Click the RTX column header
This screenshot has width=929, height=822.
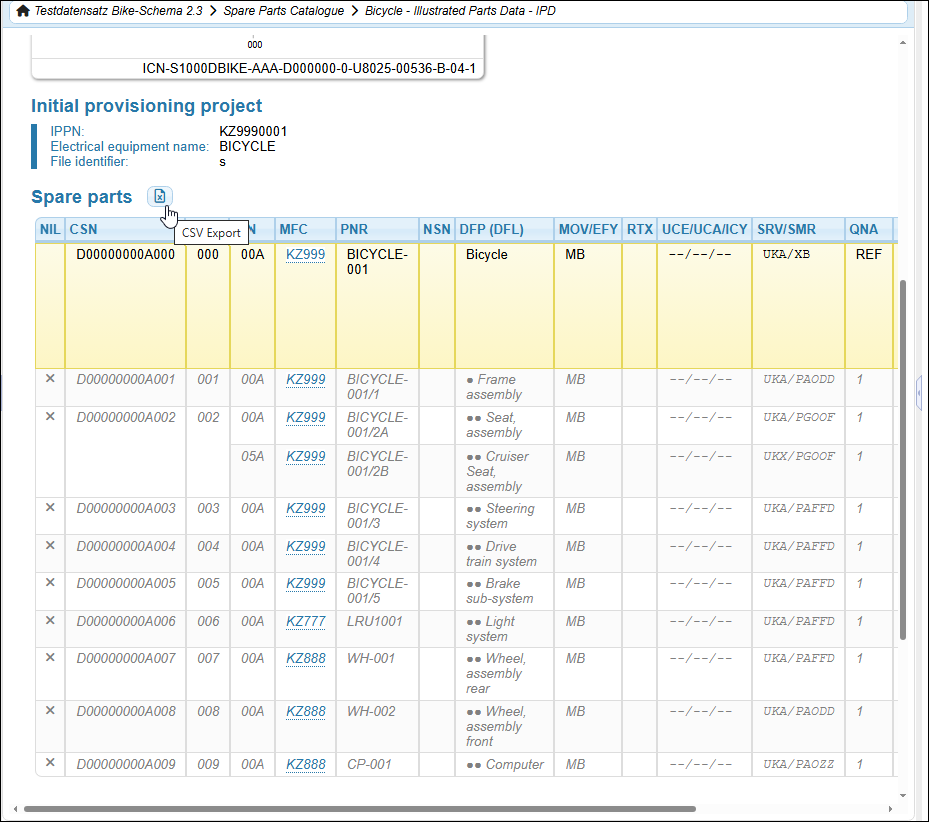pos(639,229)
